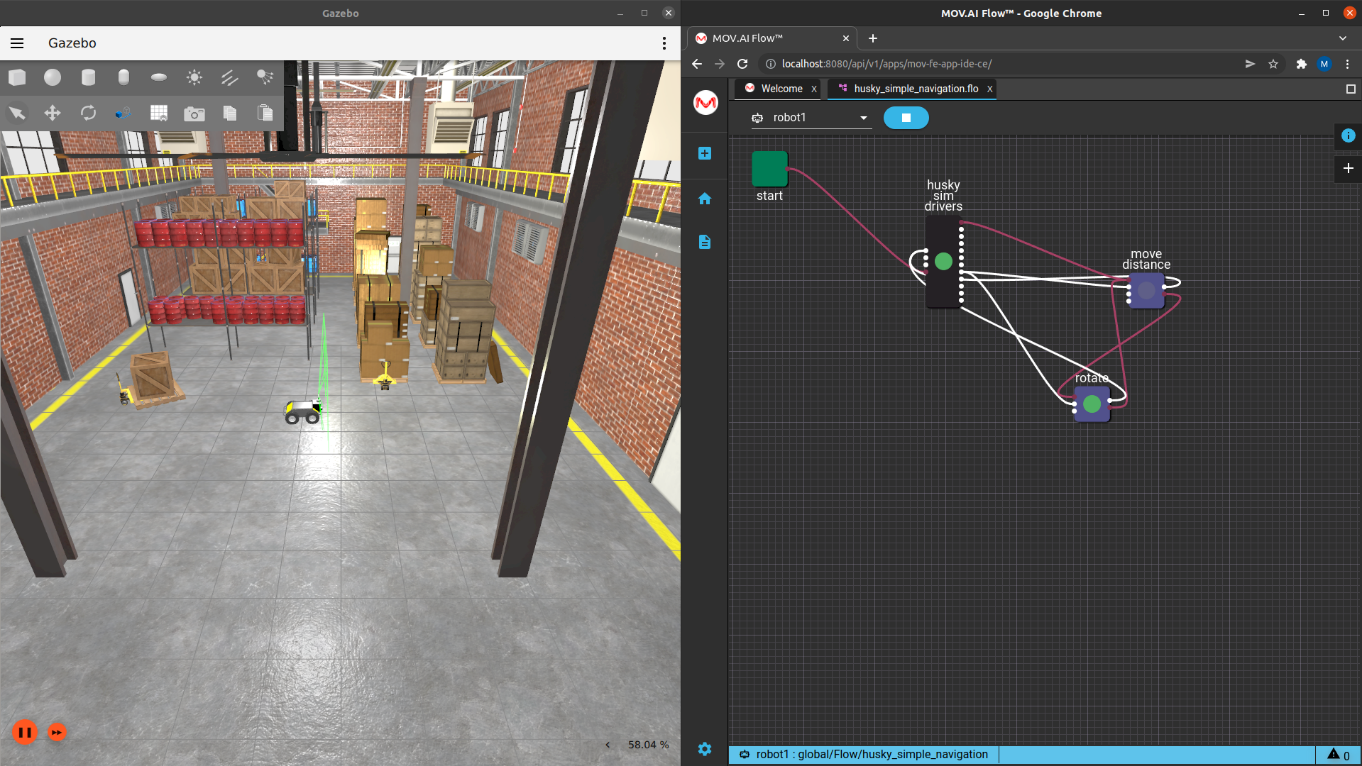
Task: Insert a cylinder shape in Gazebo
Action: [x=88, y=77]
